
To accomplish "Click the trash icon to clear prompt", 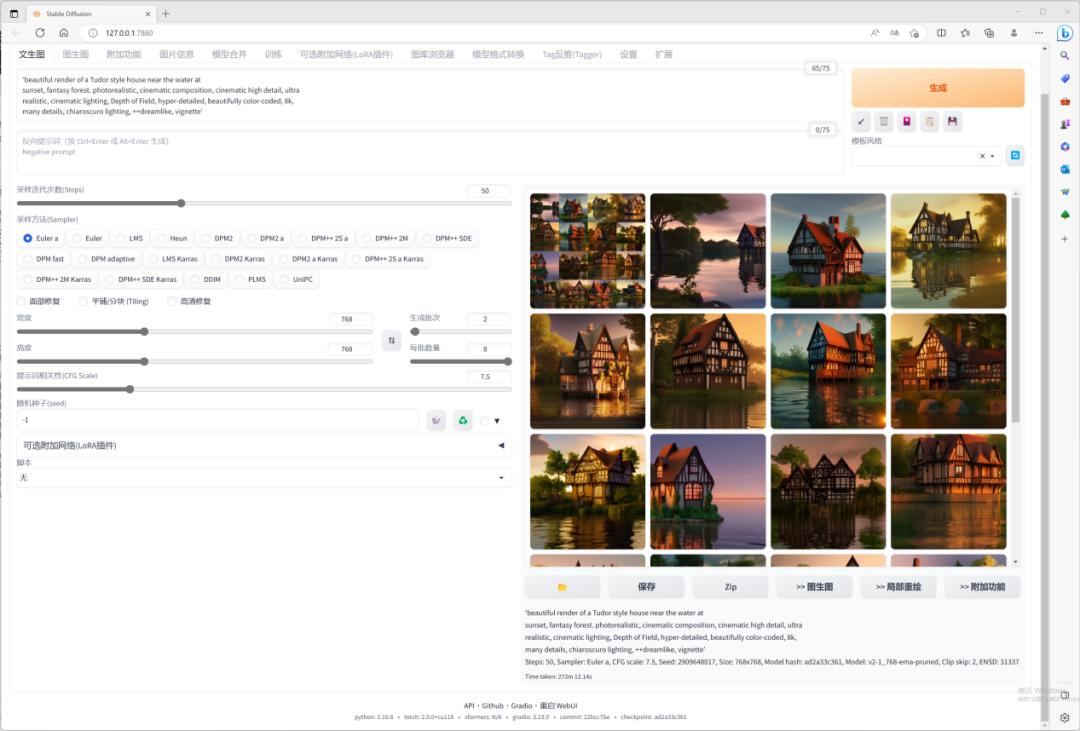I will 884,121.
